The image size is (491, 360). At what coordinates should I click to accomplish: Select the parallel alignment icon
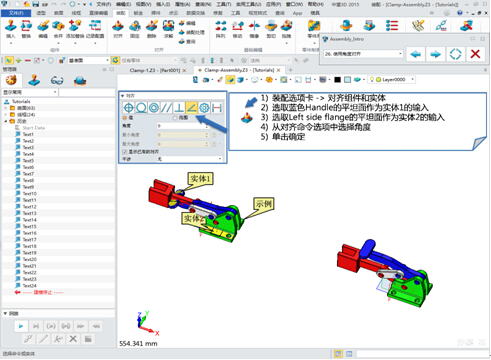[x=166, y=108]
